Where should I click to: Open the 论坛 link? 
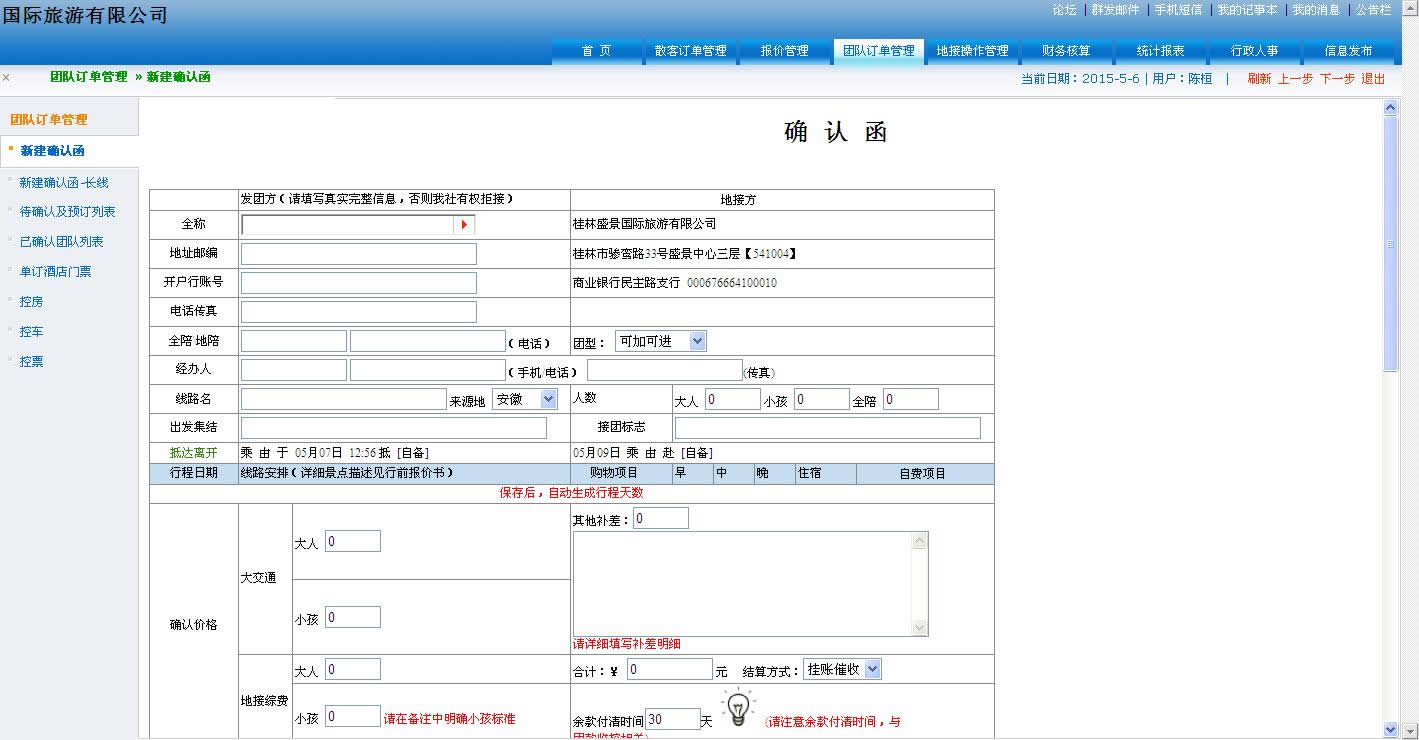point(1064,10)
